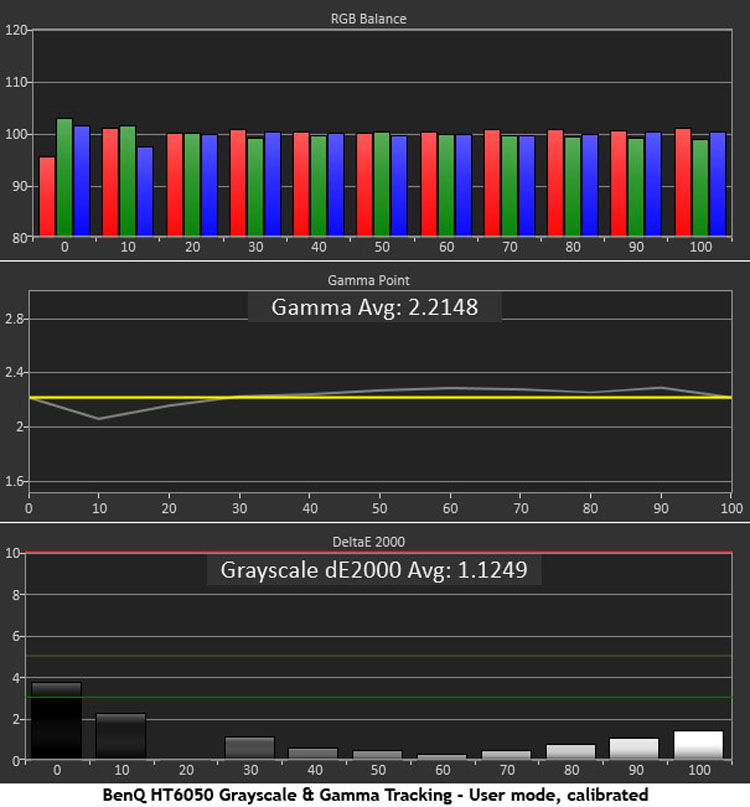Click the Grayscale dE2000 Avg: 1.1249 label
This screenshot has width=750, height=807.
(x=375, y=570)
